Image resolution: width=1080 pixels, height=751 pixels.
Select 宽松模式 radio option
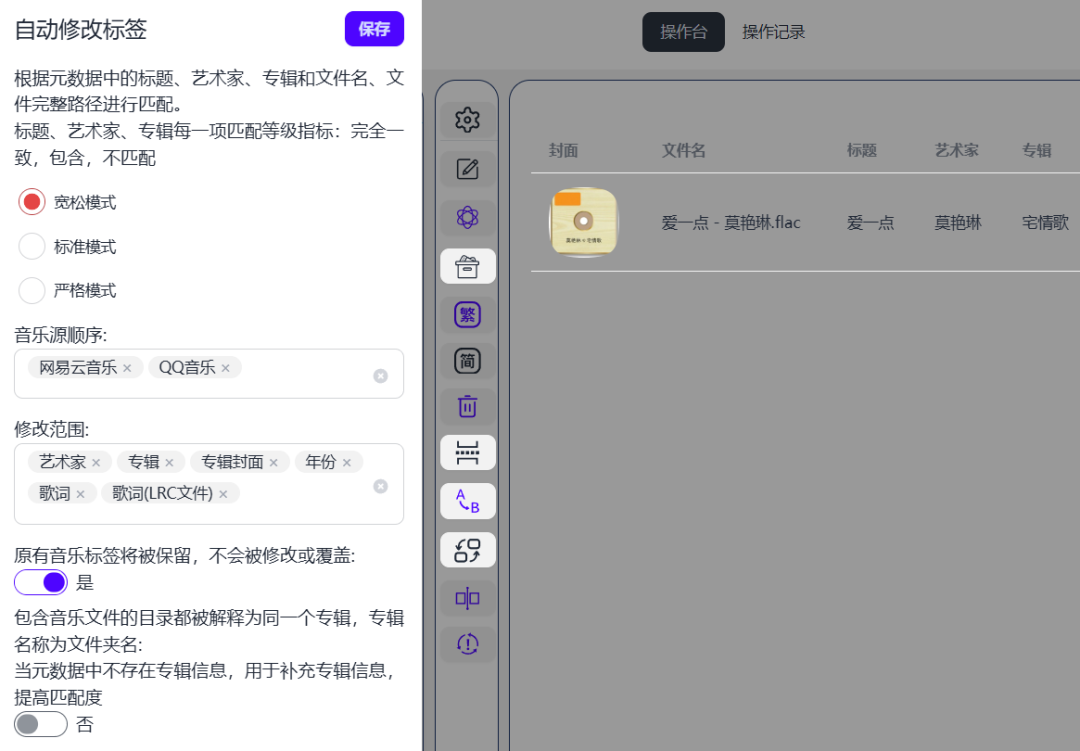click(32, 202)
